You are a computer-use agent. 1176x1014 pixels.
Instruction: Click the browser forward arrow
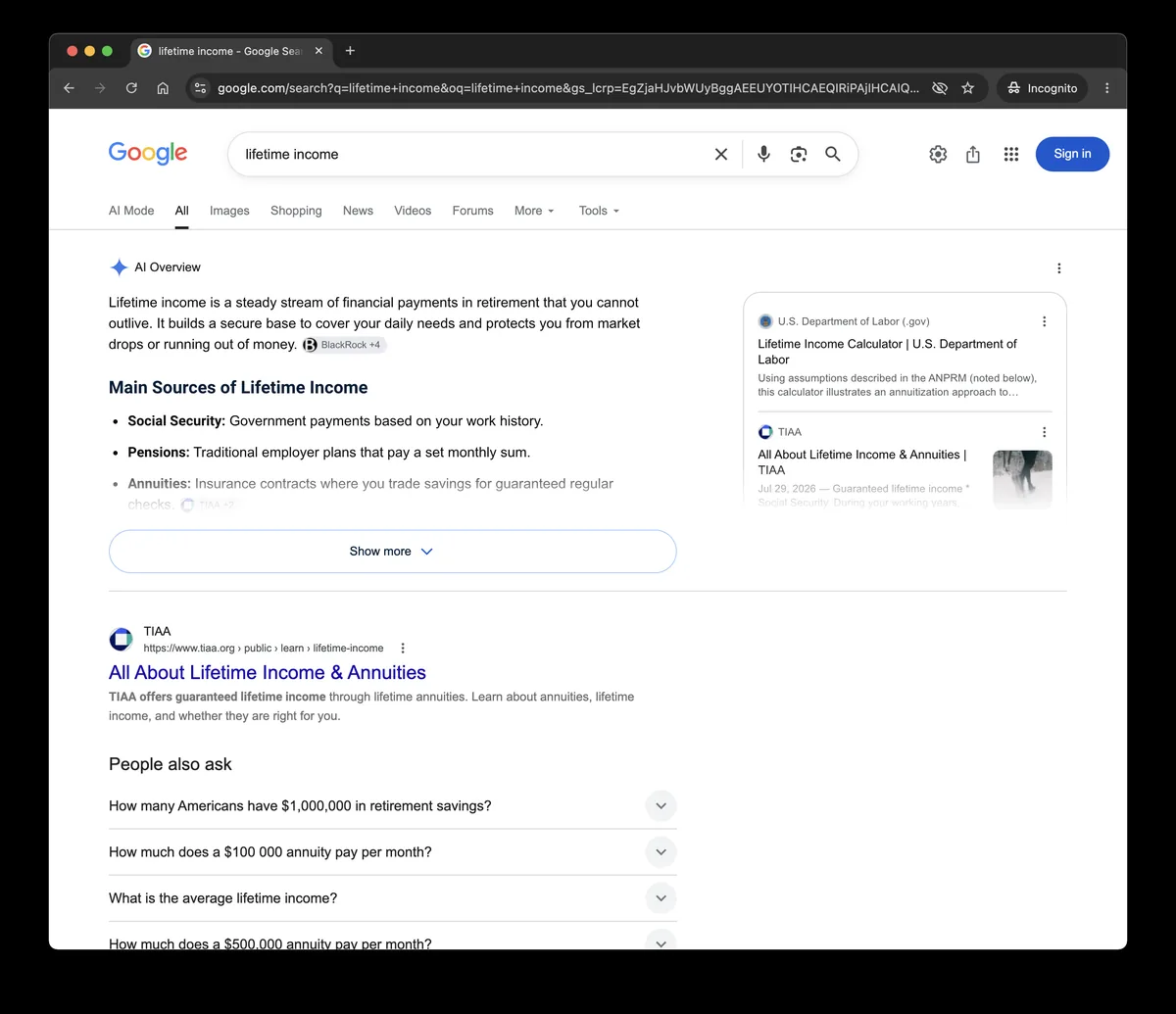100,88
